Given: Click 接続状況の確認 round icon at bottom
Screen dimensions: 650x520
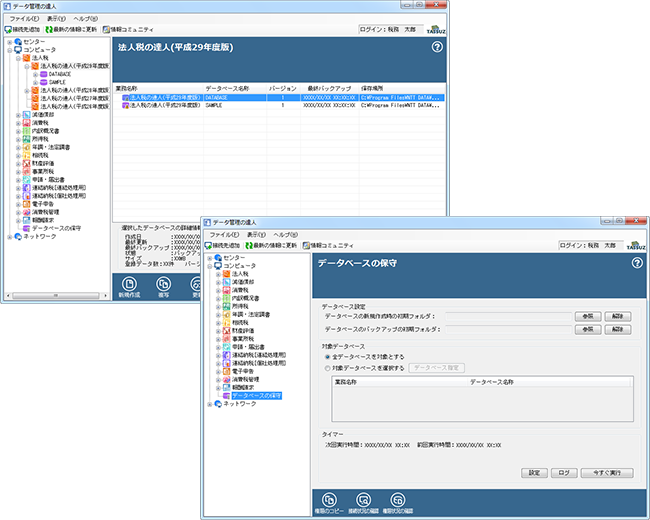Looking at the screenshot, I should coord(363,500).
